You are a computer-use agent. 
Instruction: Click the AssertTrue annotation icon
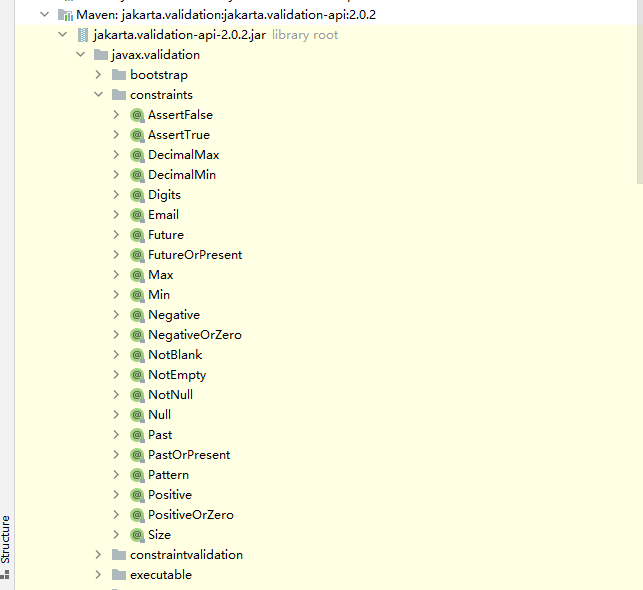point(137,135)
